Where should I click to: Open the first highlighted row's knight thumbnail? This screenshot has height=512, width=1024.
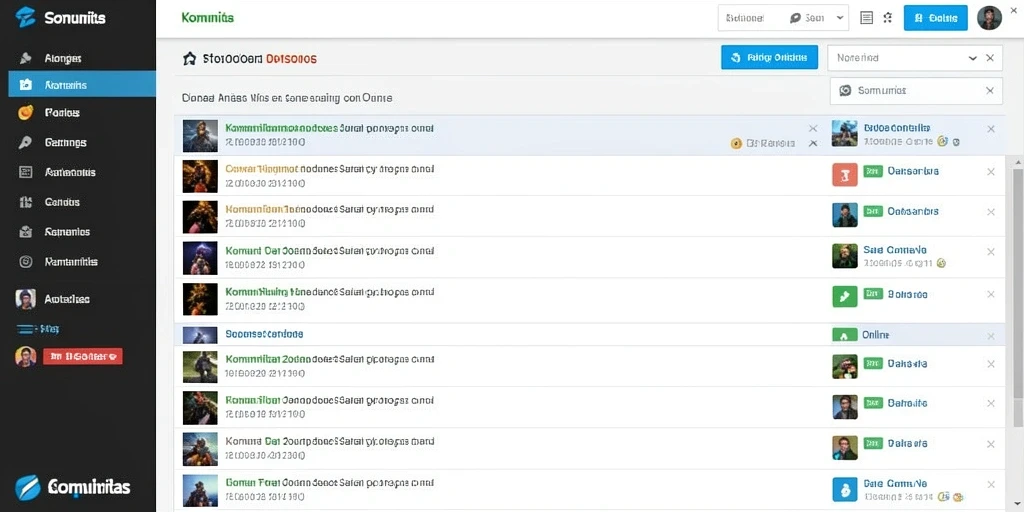(x=200, y=136)
